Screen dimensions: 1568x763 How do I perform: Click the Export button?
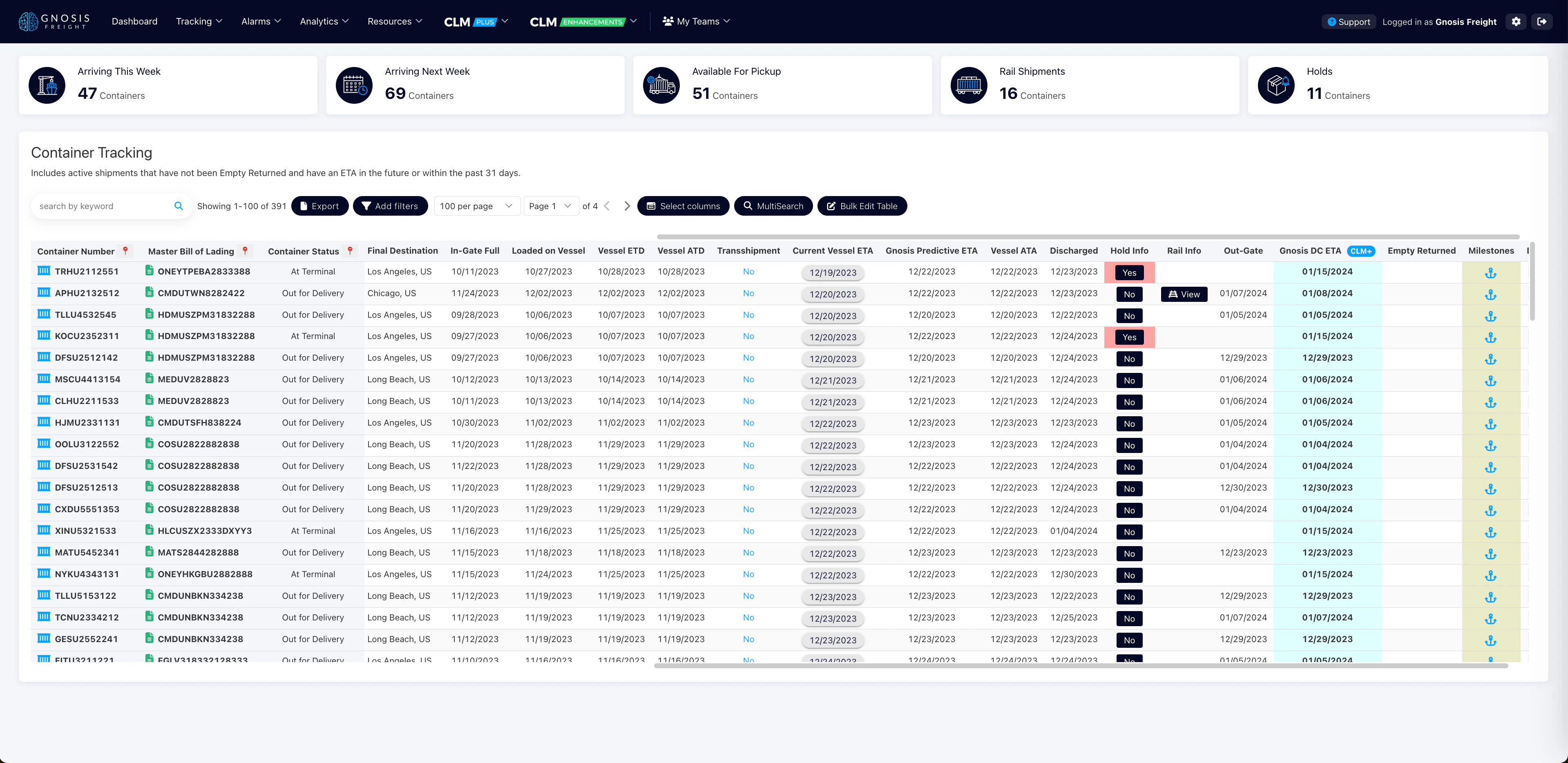click(319, 205)
